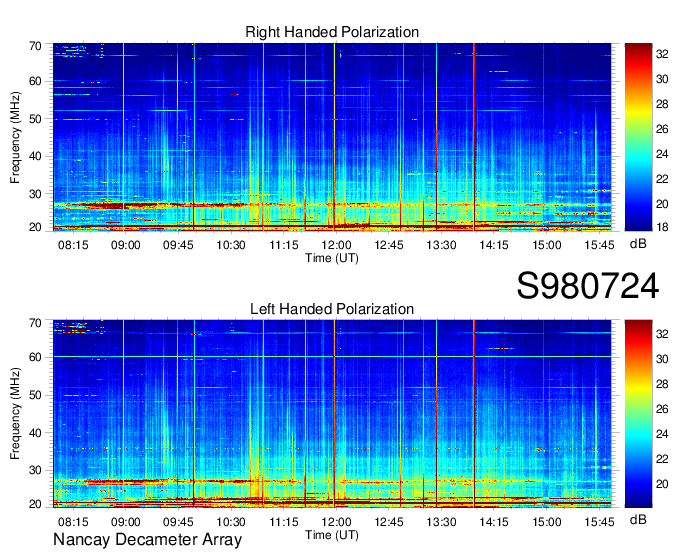
Task: Click the bottom plot Frequency (MHz) axis label
Action: pos(15,414)
